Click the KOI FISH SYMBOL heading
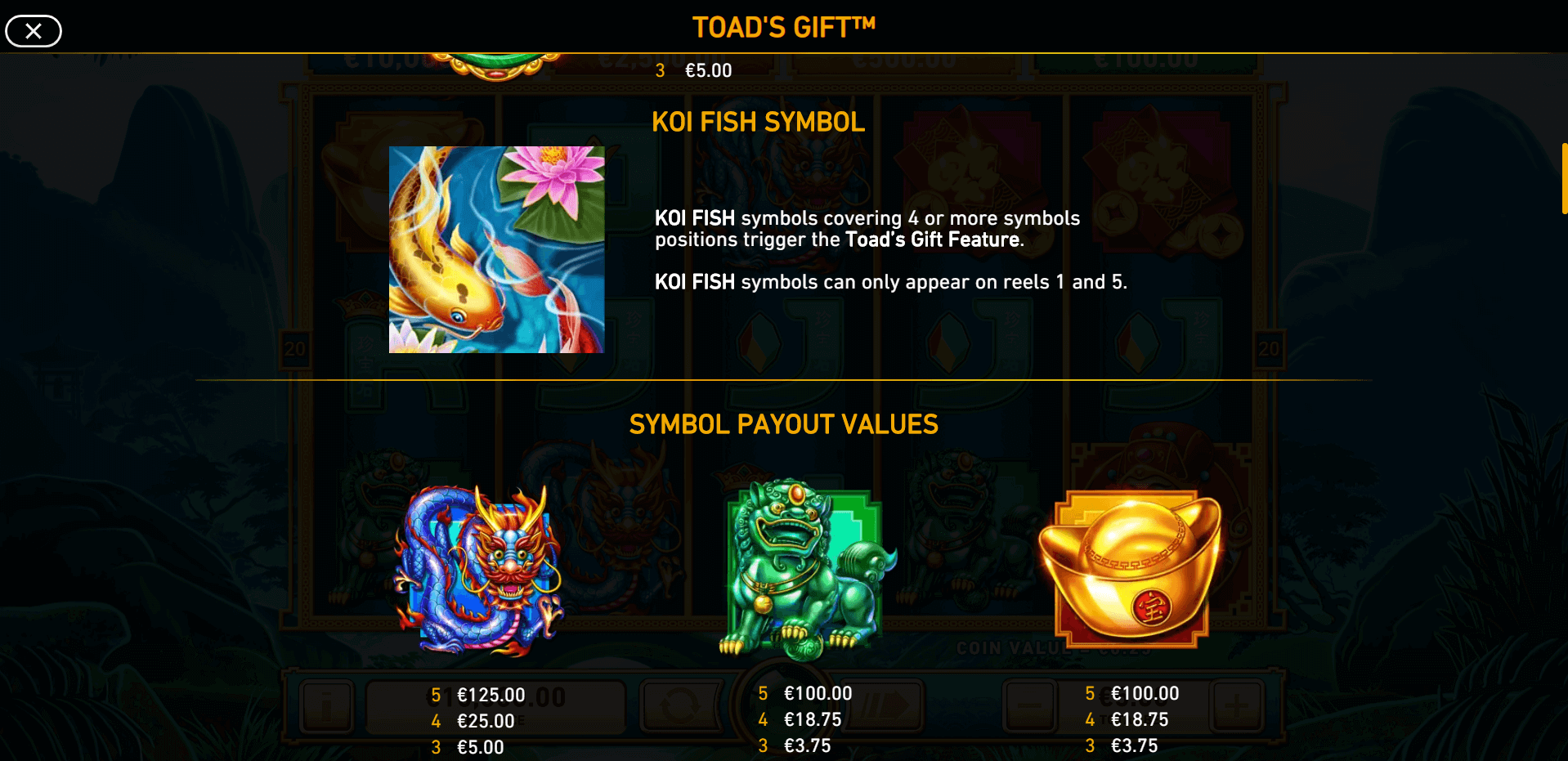Viewport: 1568px width, 761px height. click(759, 122)
